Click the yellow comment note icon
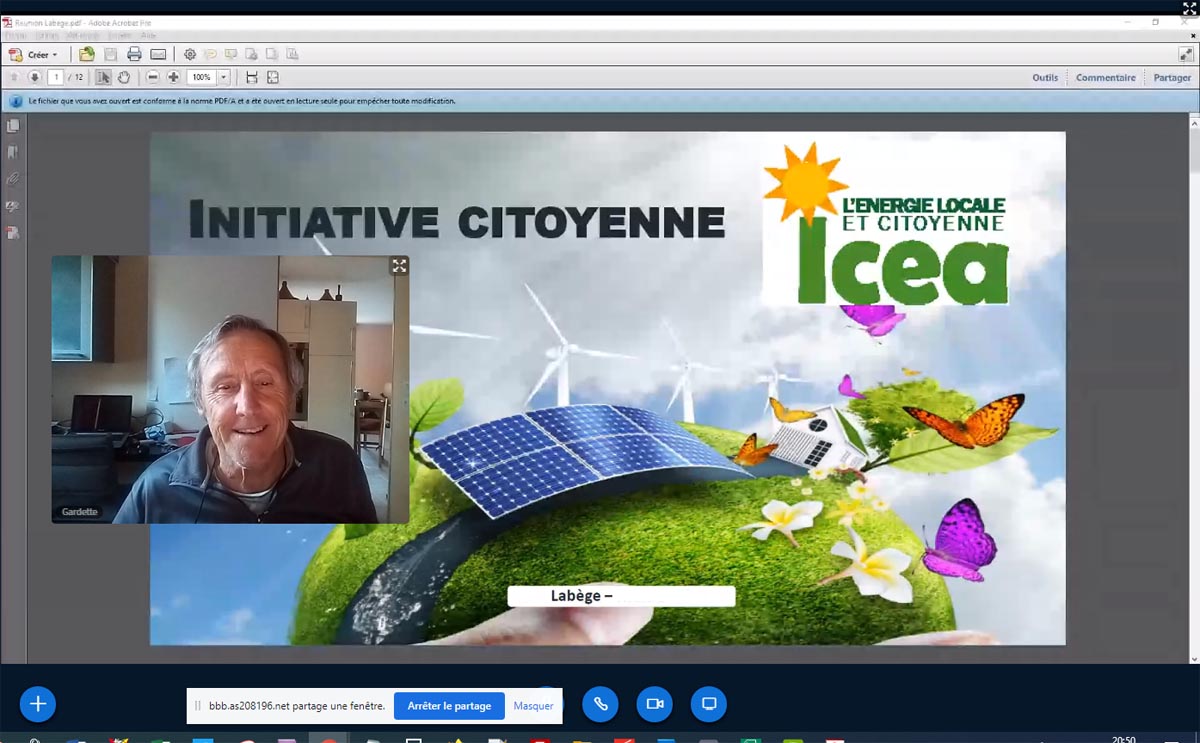Image resolution: width=1200 pixels, height=743 pixels. click(210, 55)
